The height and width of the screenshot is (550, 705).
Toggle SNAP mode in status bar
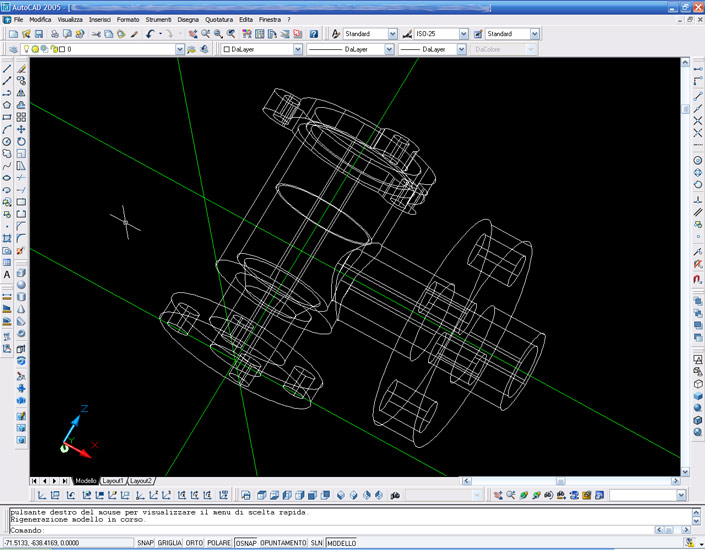(145, 543)
